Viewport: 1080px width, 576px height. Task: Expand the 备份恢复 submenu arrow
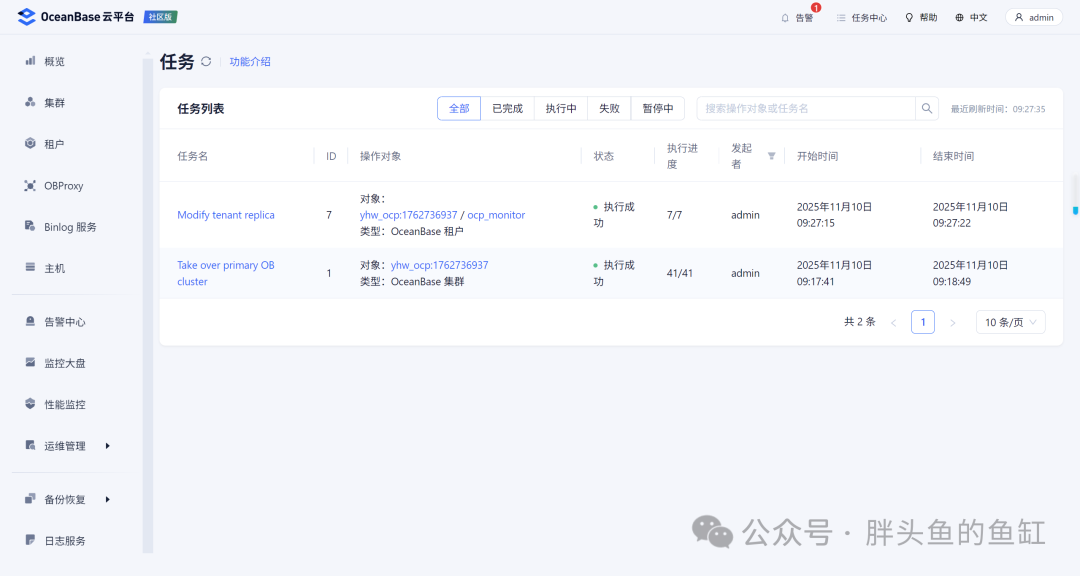tap(107, 500)
